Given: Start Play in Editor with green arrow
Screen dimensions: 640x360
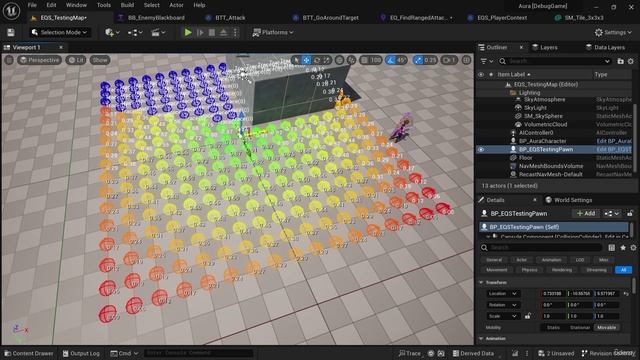Looking at the screenshot, I should pos(188,32).
